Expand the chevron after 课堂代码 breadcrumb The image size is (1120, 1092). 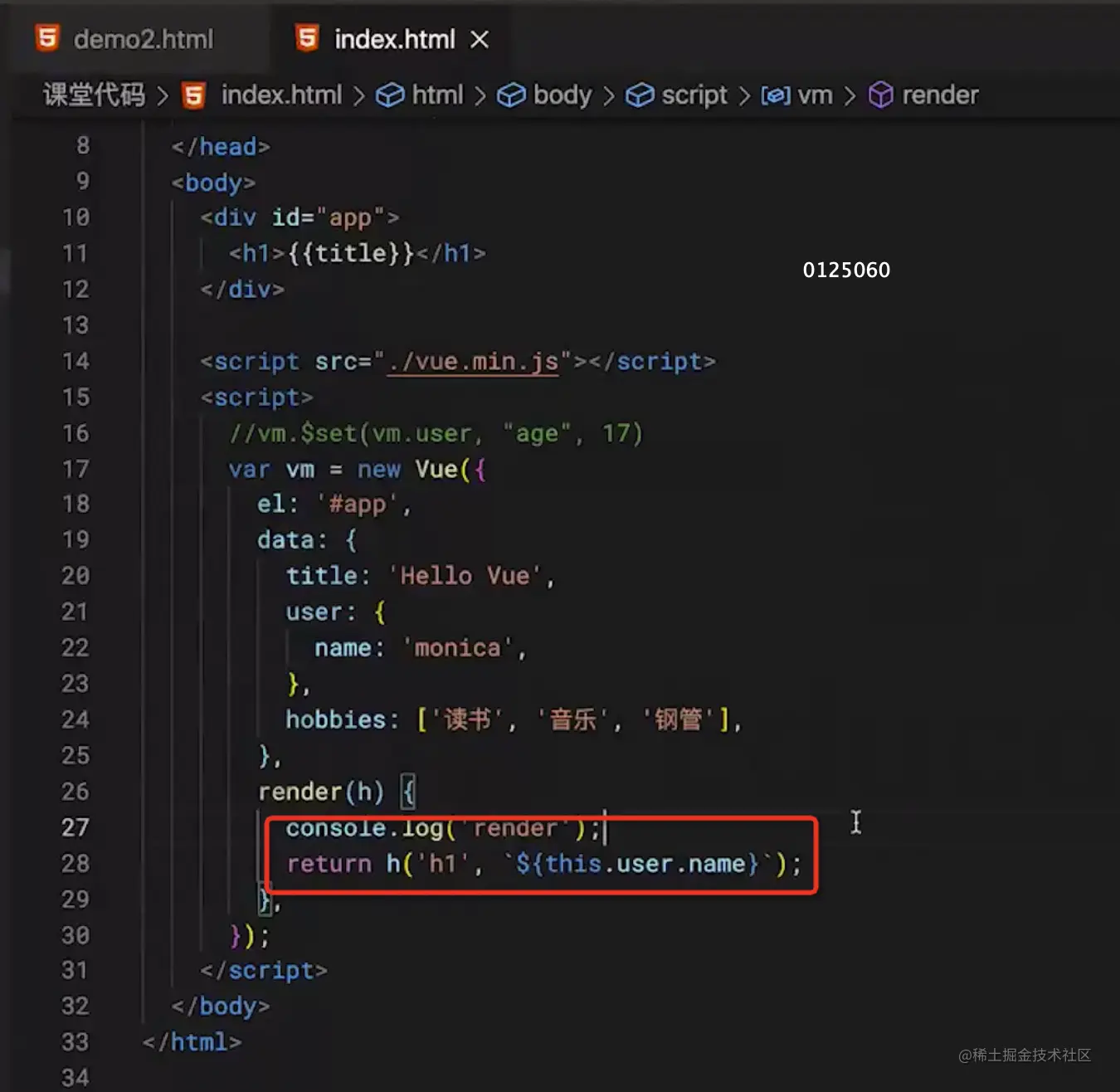163,97
